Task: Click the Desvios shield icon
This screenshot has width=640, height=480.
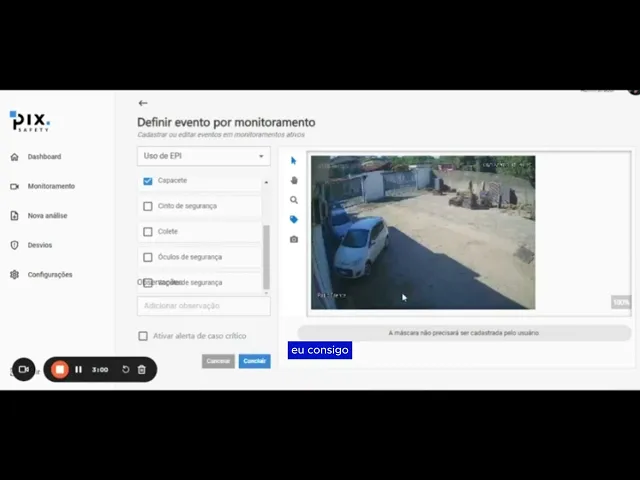Action: coord(14,245)
